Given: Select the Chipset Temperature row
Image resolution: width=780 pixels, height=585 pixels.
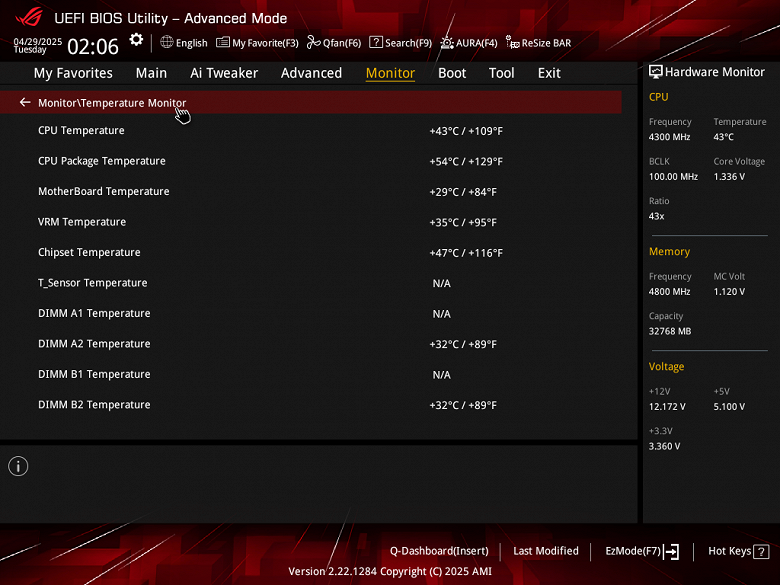Looking at the screenshot, I should [x=310, y=252].
